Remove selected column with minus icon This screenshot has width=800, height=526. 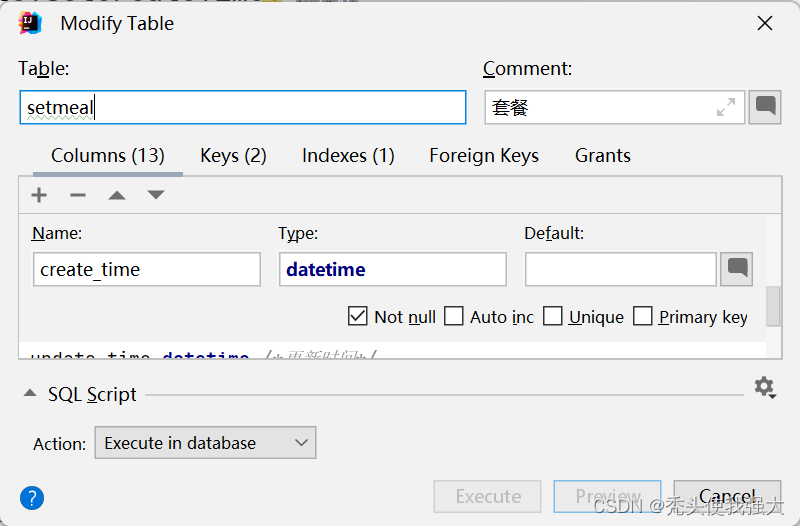pos(78,195)
